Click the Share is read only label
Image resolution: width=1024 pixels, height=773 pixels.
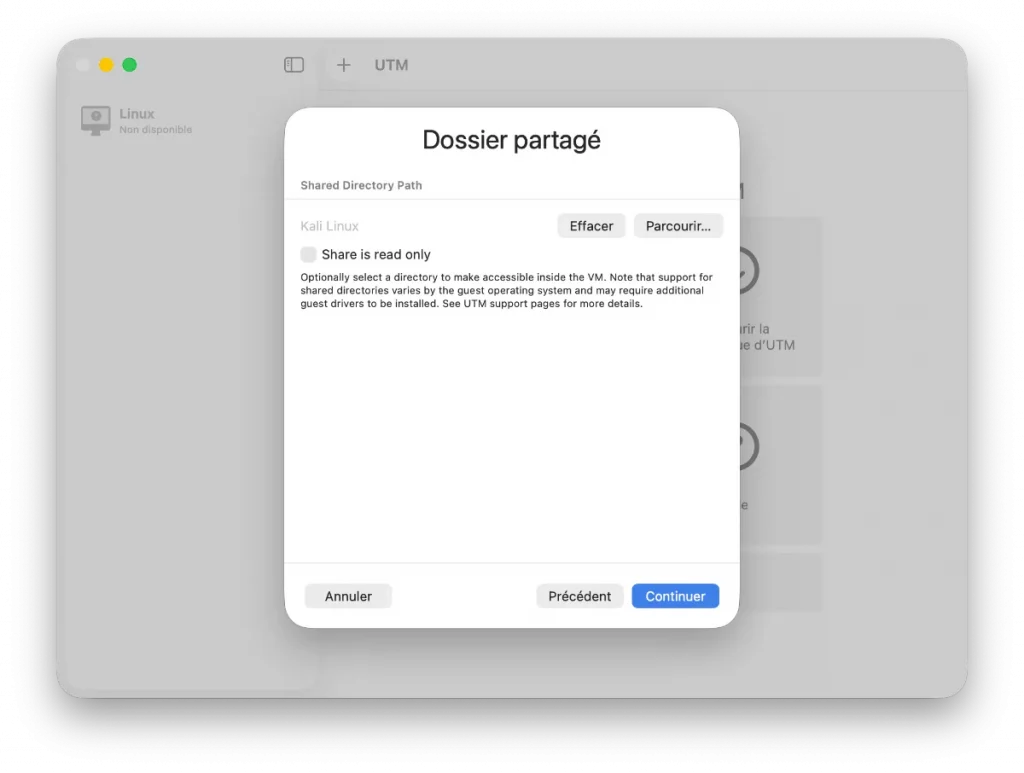[x=376, y=255]
